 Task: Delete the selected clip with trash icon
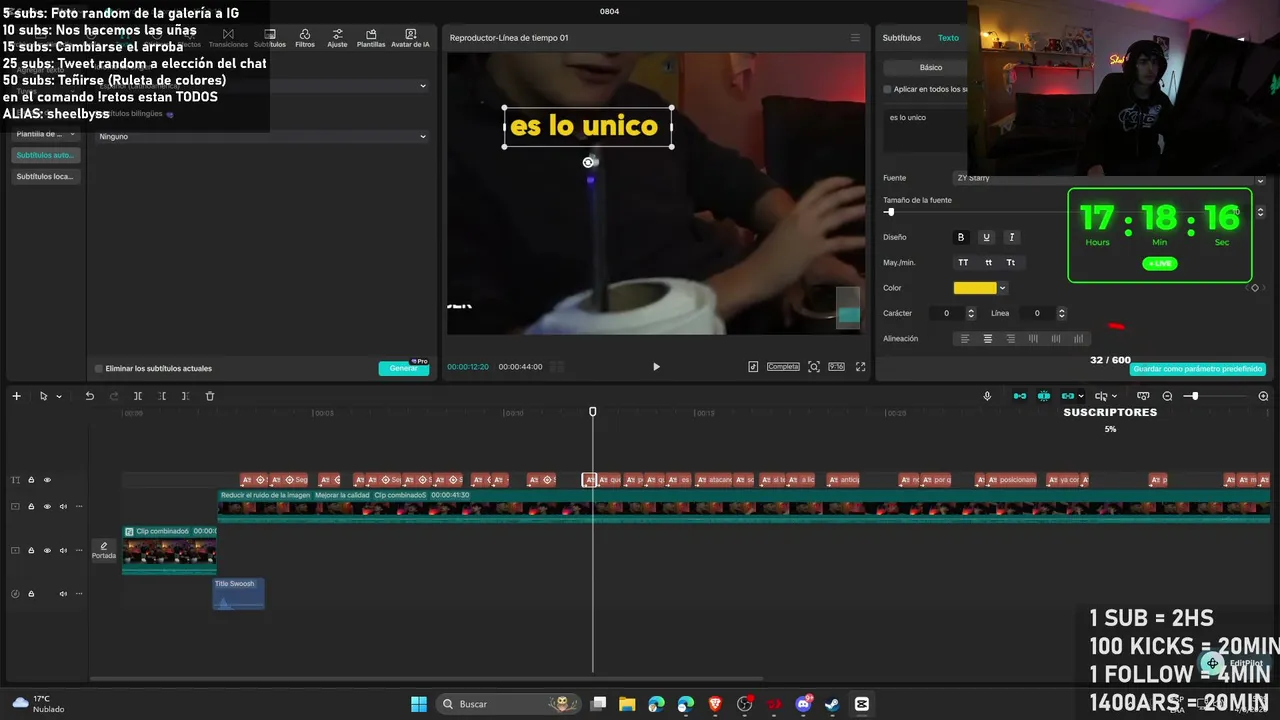coord(210,396)
